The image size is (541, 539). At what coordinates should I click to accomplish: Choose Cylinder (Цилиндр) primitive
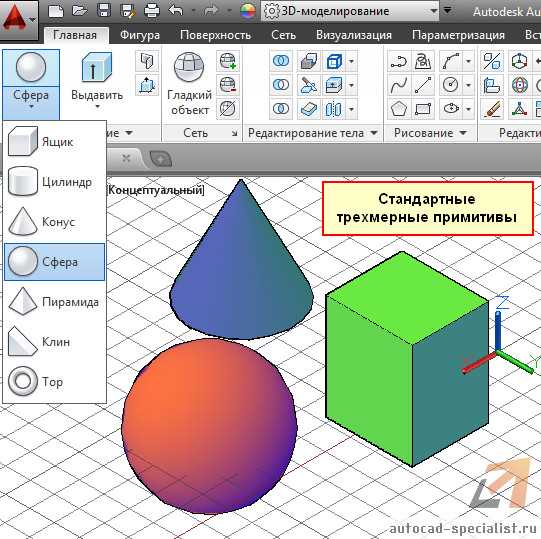coord(55,182)
